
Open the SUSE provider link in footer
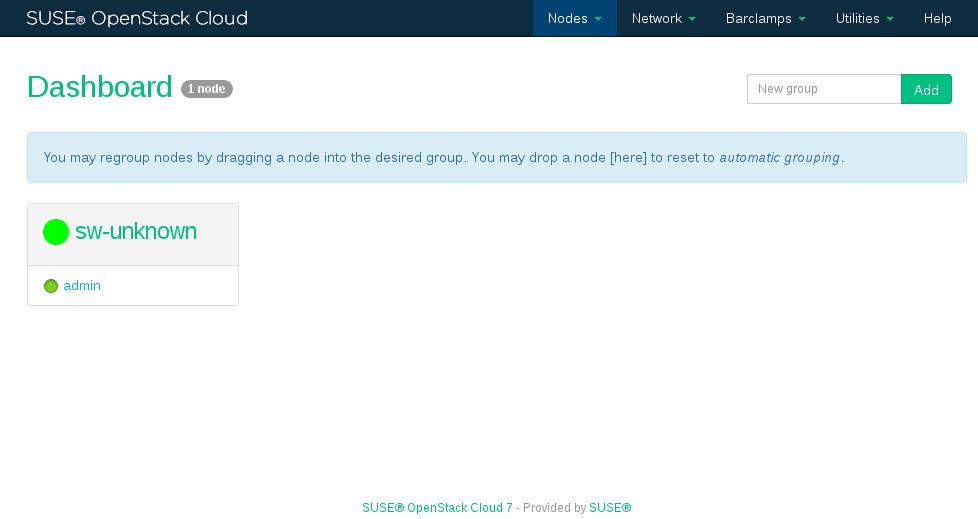610,508
